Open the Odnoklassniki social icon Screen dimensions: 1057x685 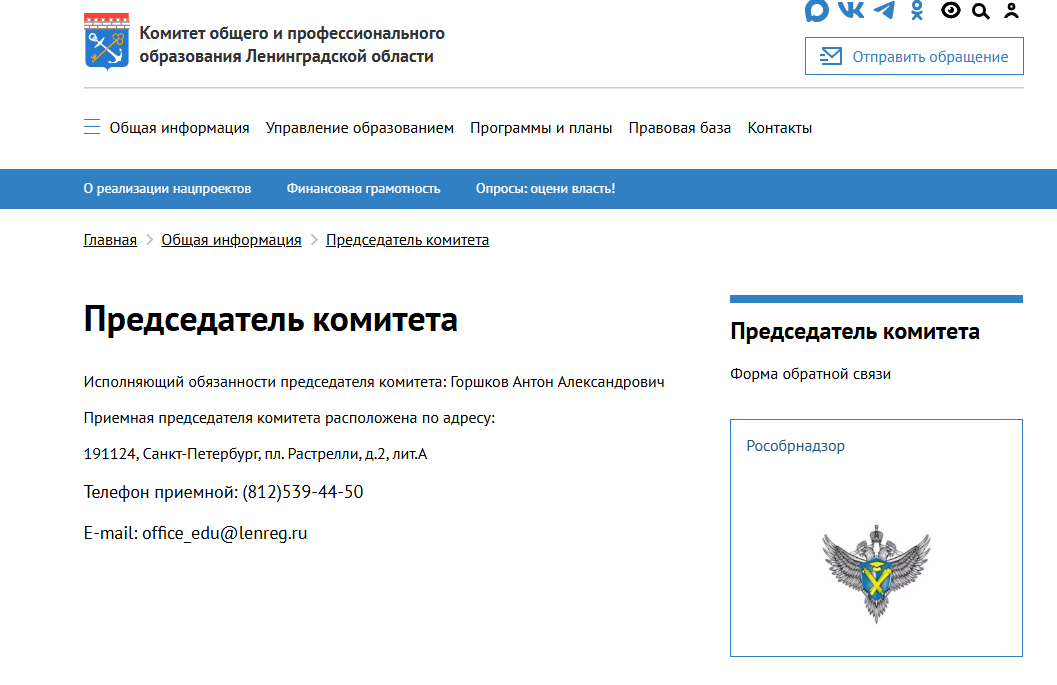point(917,10)
